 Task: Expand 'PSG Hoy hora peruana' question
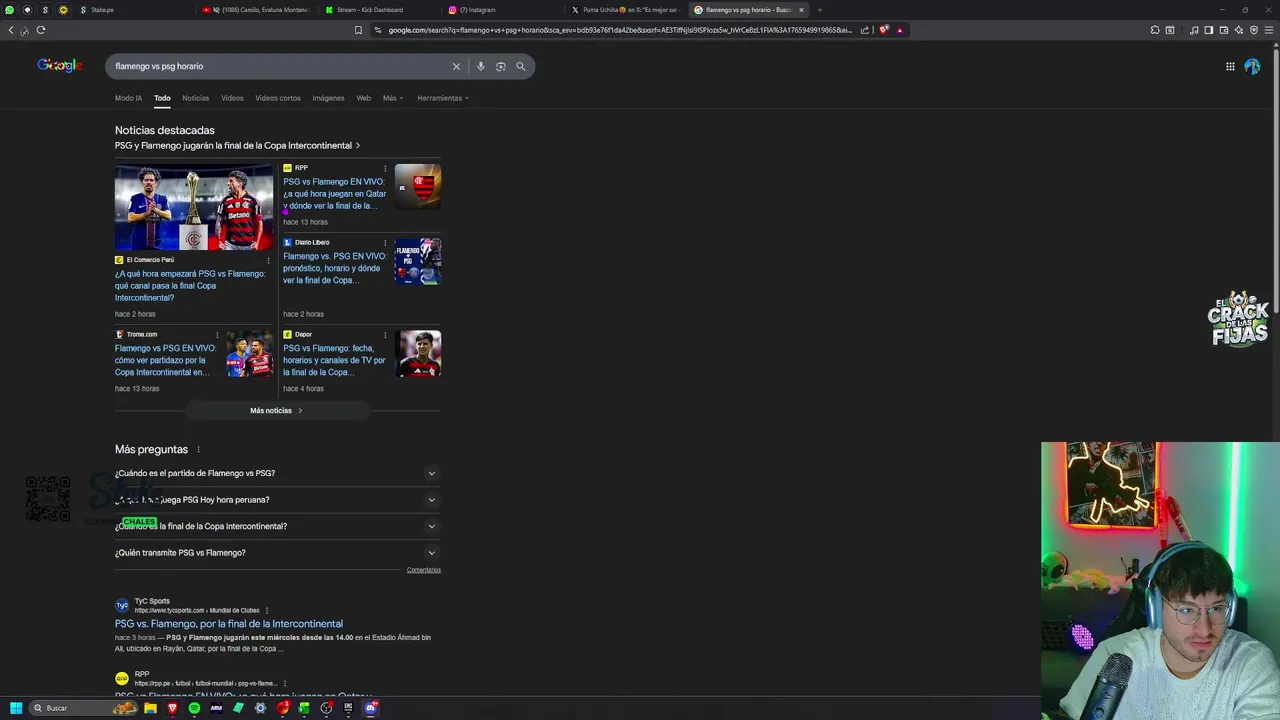278,500
